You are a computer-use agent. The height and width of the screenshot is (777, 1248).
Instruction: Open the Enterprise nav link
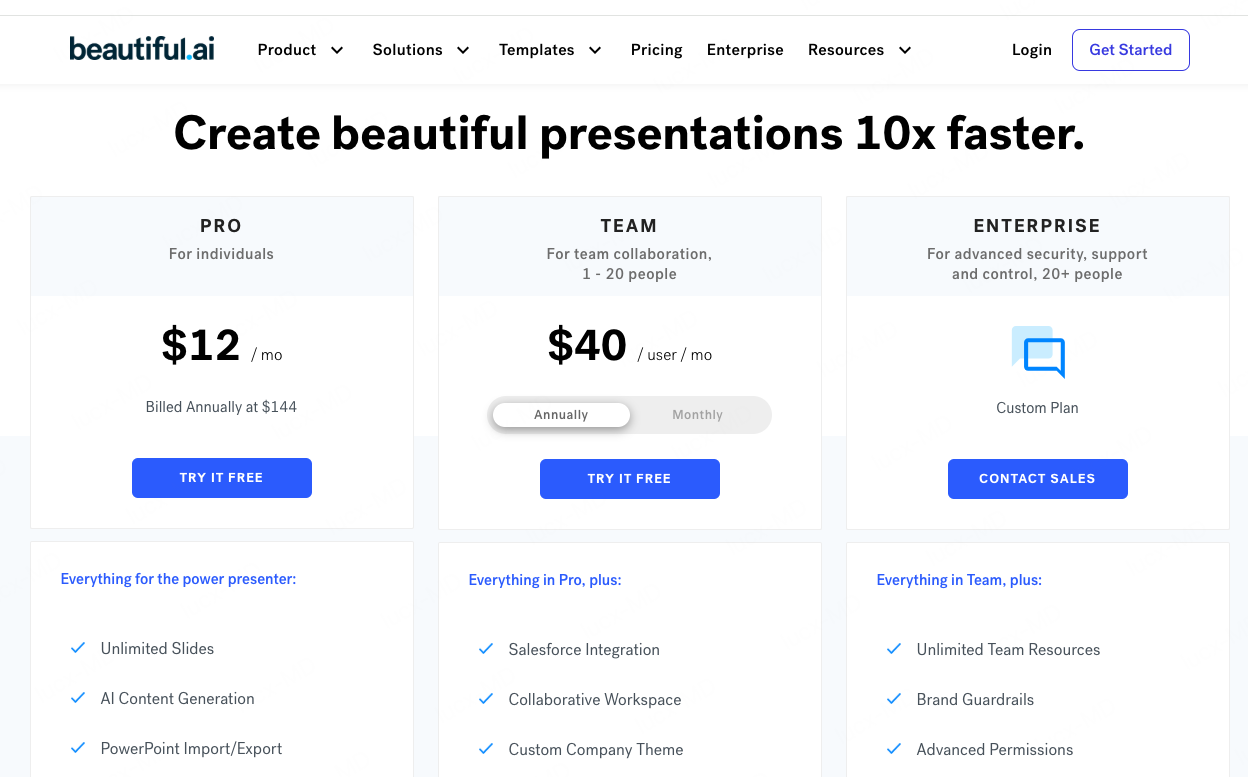745,50
